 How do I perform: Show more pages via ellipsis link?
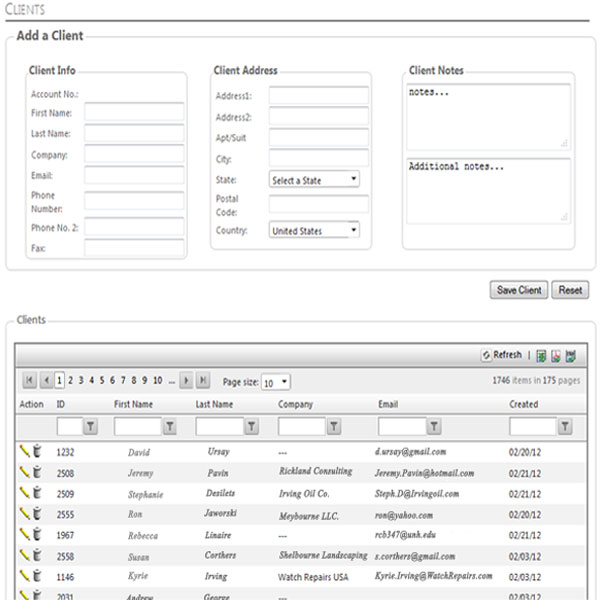point(172,382)
